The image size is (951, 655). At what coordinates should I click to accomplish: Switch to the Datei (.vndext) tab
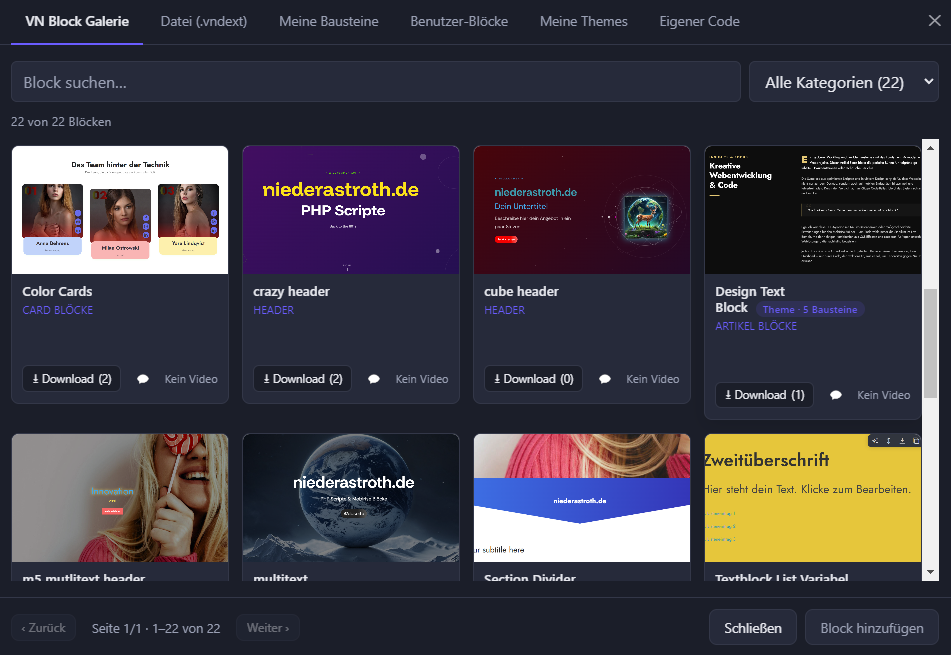point(204,21)
